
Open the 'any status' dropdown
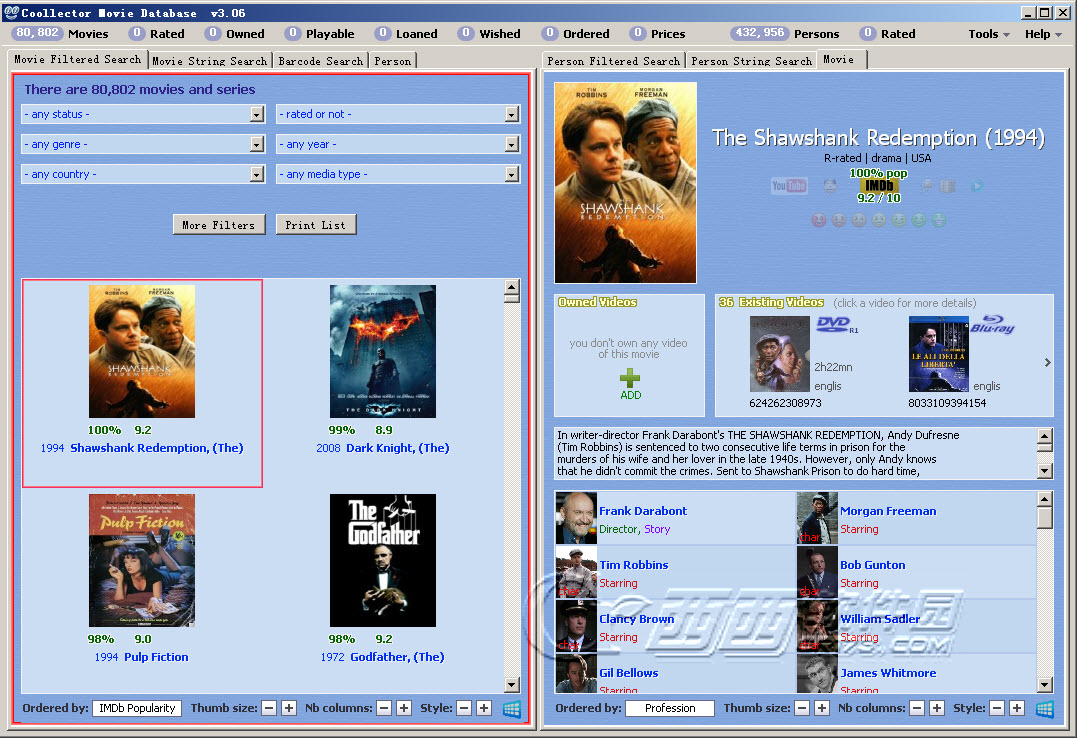click(x=143, y=114)
